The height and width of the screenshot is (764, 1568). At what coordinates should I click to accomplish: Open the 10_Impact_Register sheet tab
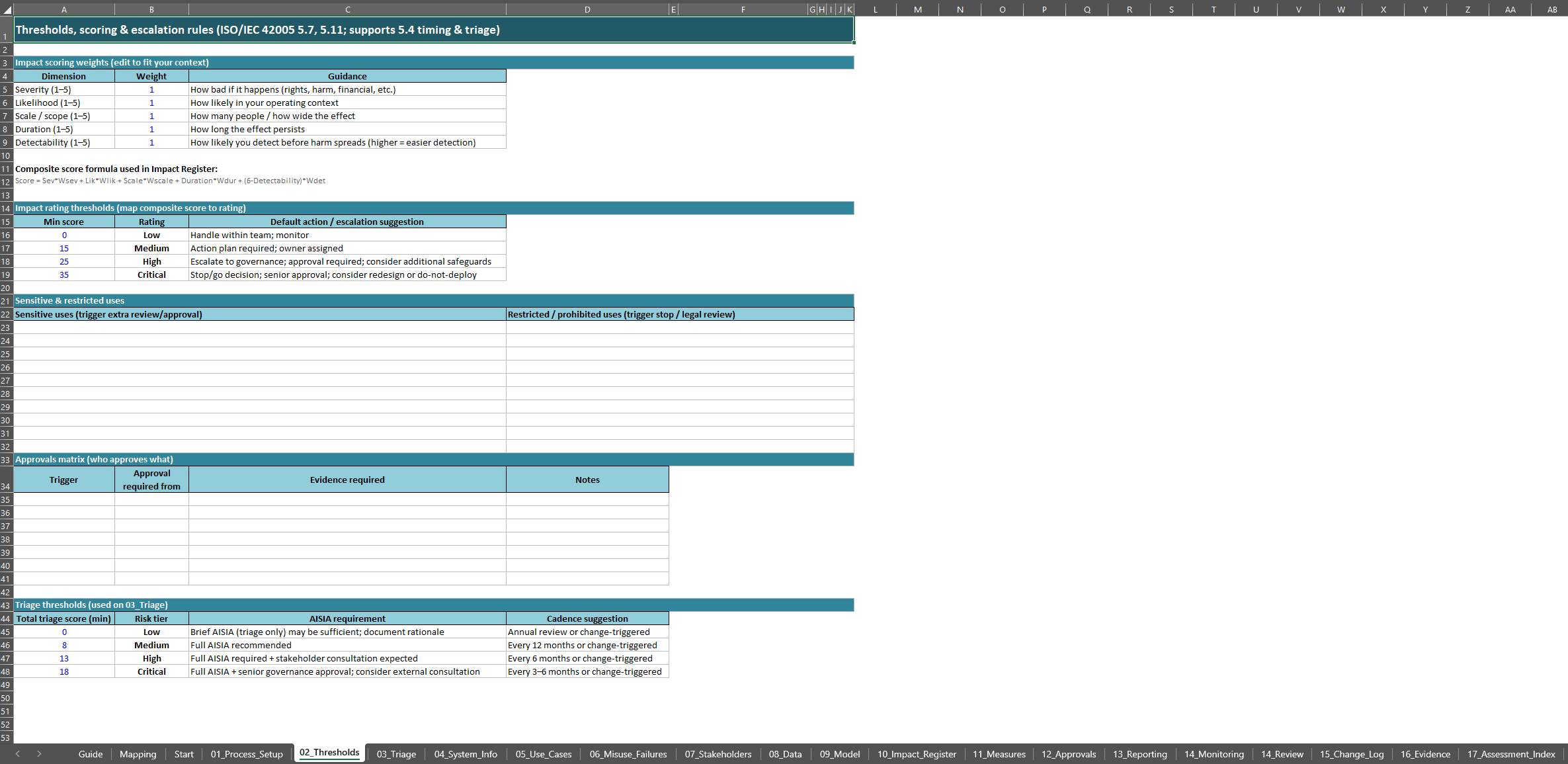tap(917, 754)
